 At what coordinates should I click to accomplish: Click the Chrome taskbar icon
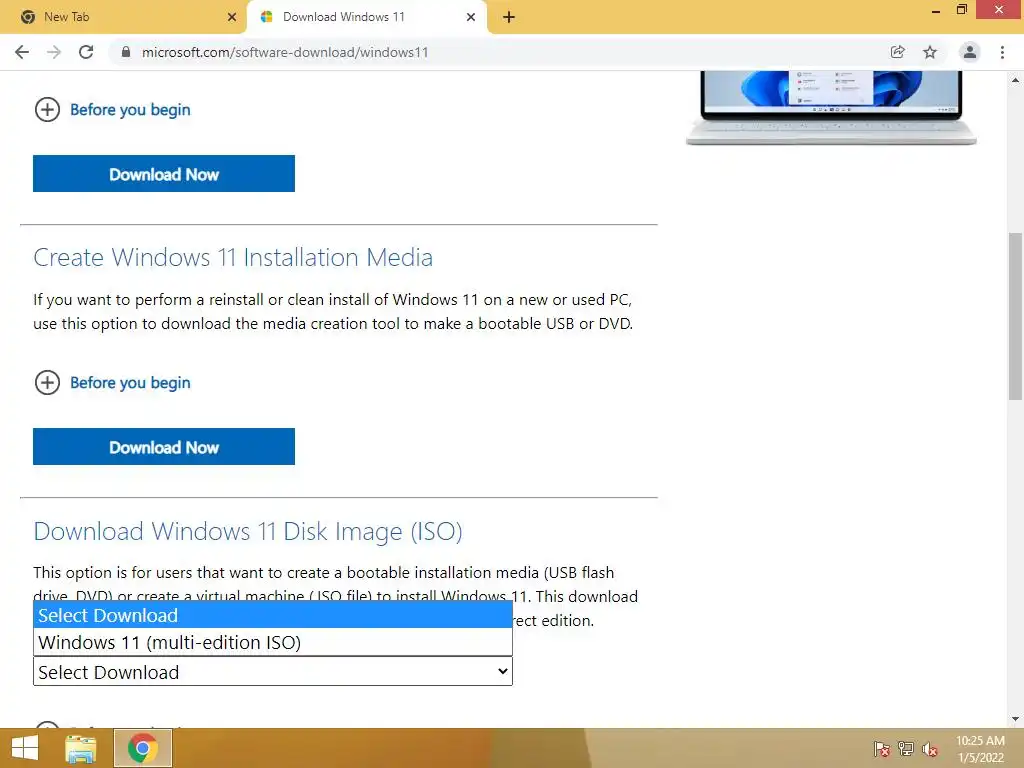pyautogui.click(x=143, y=748)
